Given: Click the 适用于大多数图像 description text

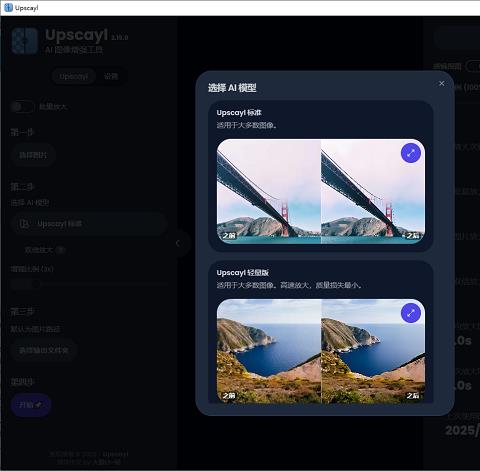Looking at the screenshot, I should [247, 125].
